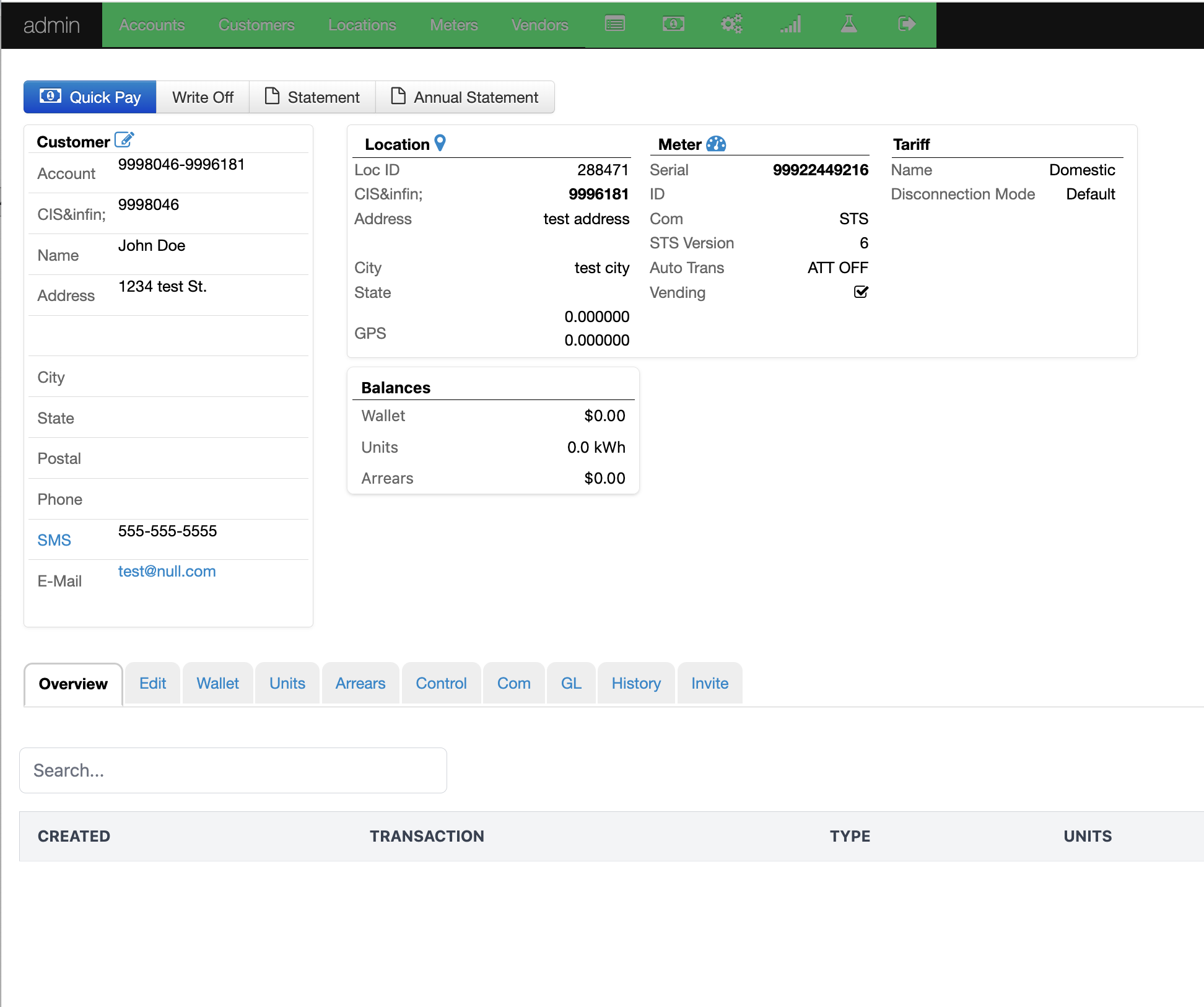The height and width of the screenshot is (1007, 1204).
Task: Click the Write Off button
Action: tap(203, 97)
